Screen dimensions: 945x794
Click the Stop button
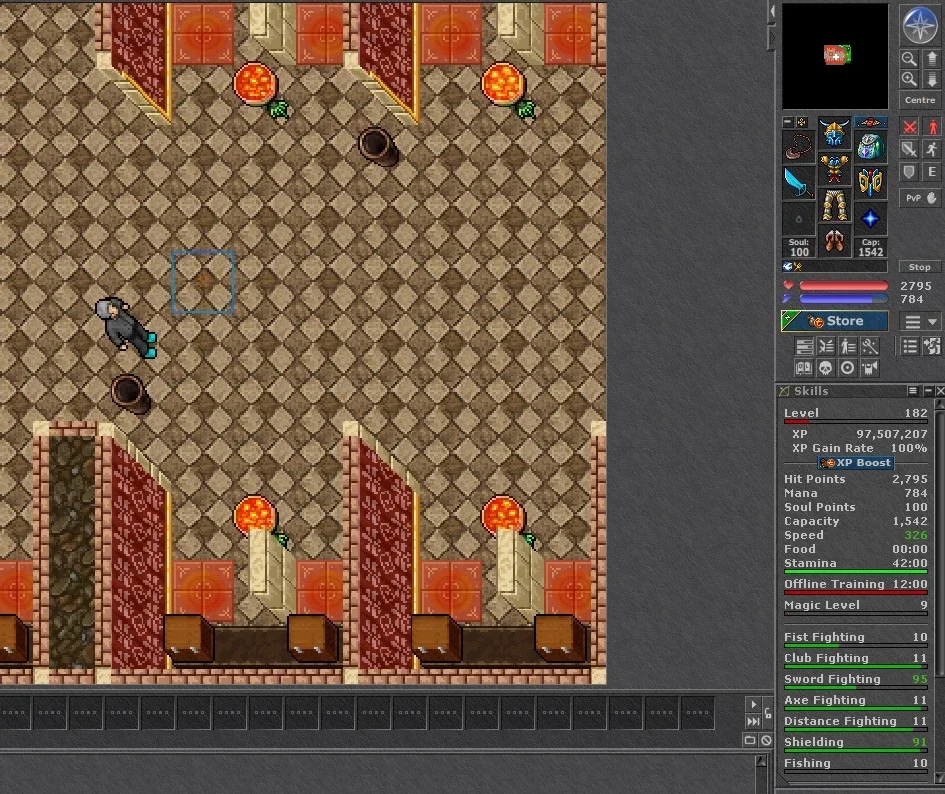920,266
